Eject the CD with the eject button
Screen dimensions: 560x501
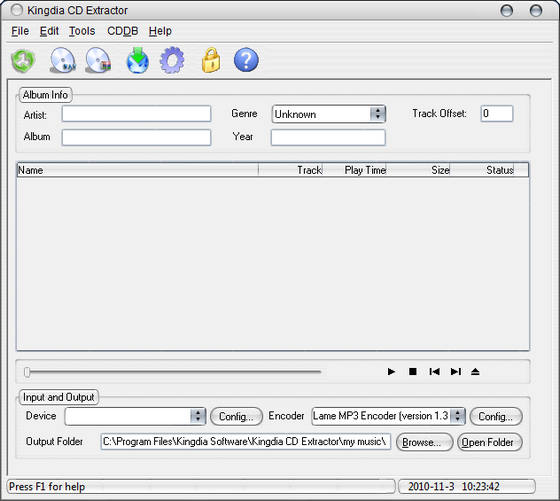pos(475,372)
